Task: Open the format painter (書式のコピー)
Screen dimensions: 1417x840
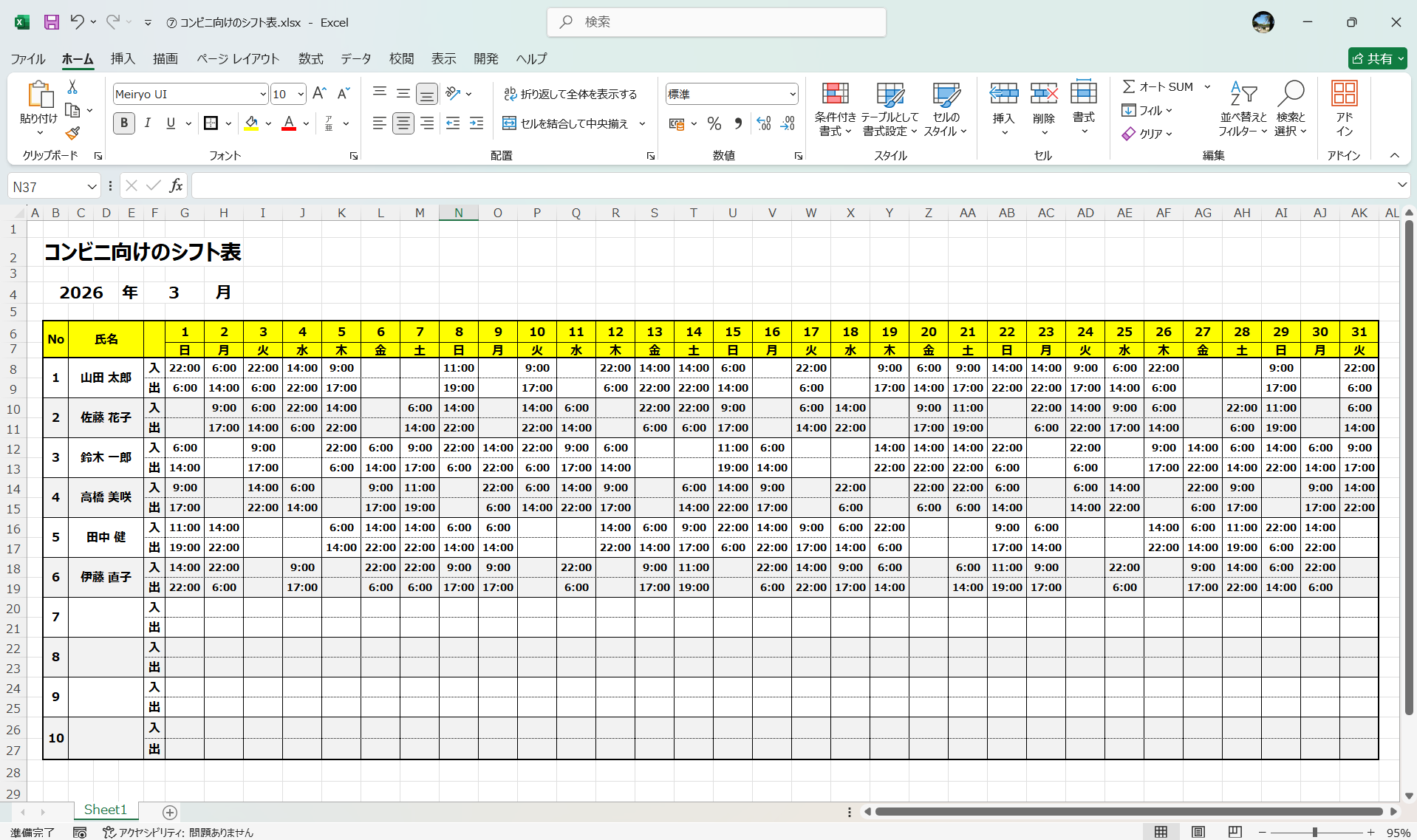Action: 72,133
